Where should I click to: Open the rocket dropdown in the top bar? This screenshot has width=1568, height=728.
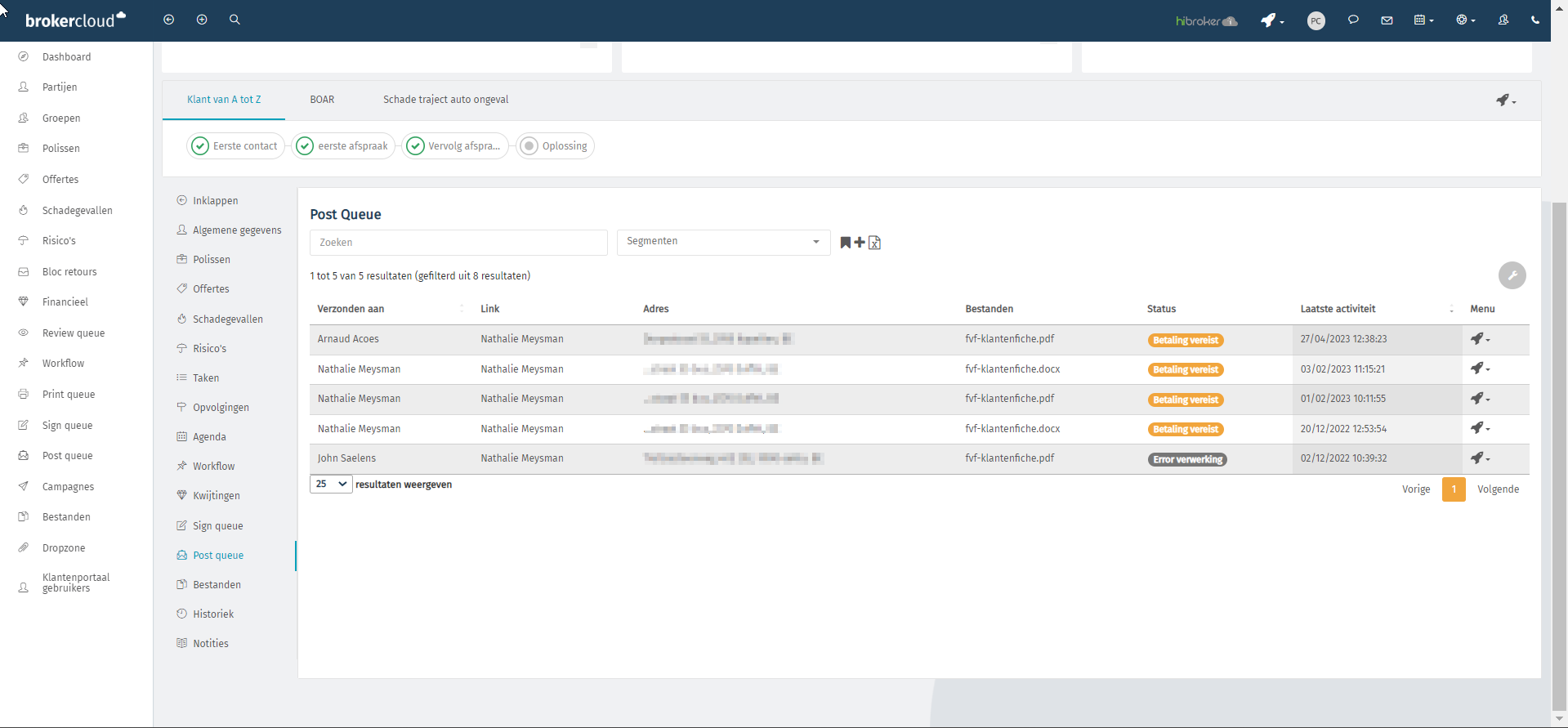coord(1272,20)
